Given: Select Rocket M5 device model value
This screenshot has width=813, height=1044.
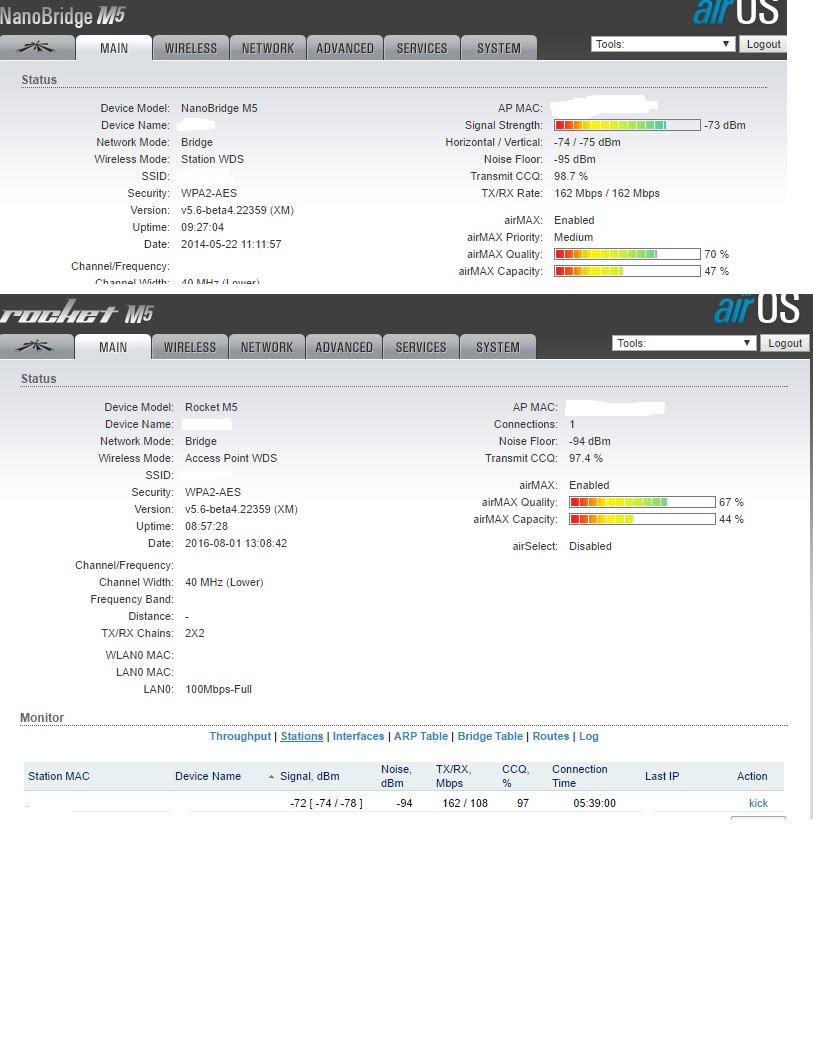Looking at the screenshot, I should tap(211, 407).
